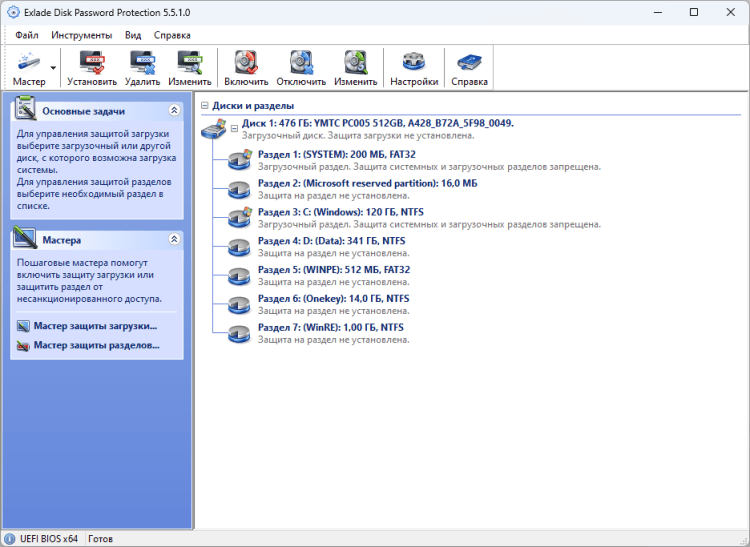Click "Загрузочный диск. Защита загрузки не установлена." text
The width and height of the screenshot is (750, 547).
(x=358, y=135)
